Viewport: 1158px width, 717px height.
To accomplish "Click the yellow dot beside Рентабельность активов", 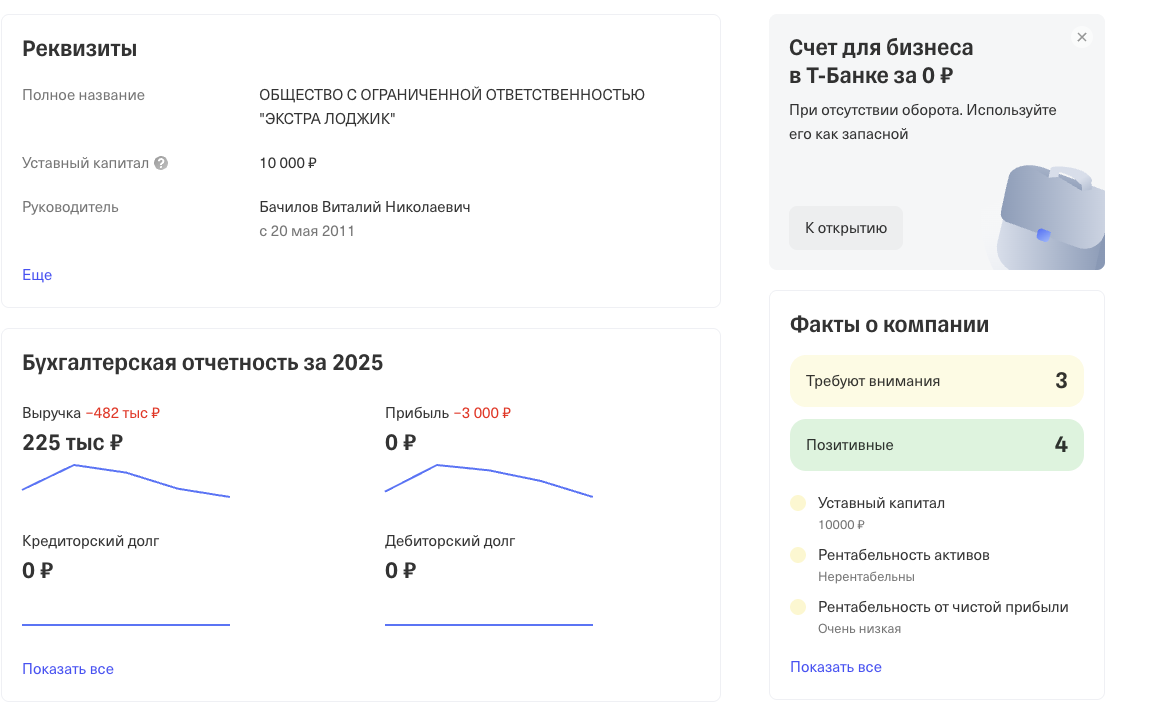I will [798, 555].
